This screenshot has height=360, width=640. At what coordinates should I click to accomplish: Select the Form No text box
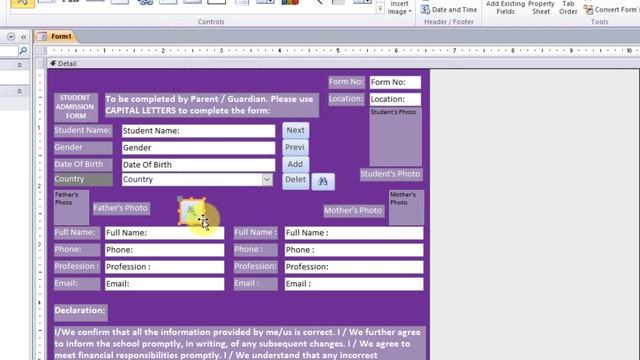pos(395,82)
